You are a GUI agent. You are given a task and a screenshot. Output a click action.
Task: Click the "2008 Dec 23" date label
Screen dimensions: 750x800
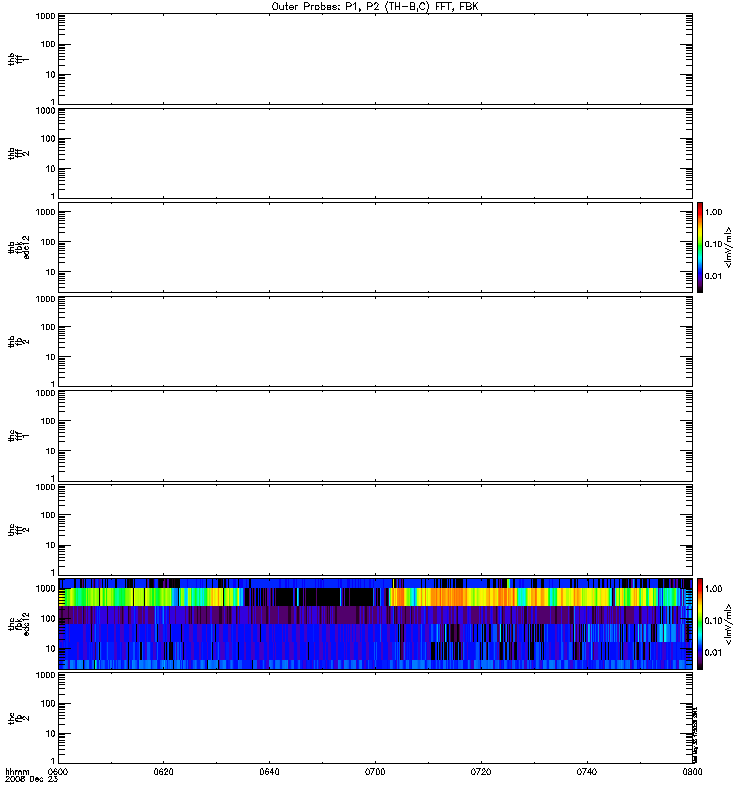tap(31, 779)
